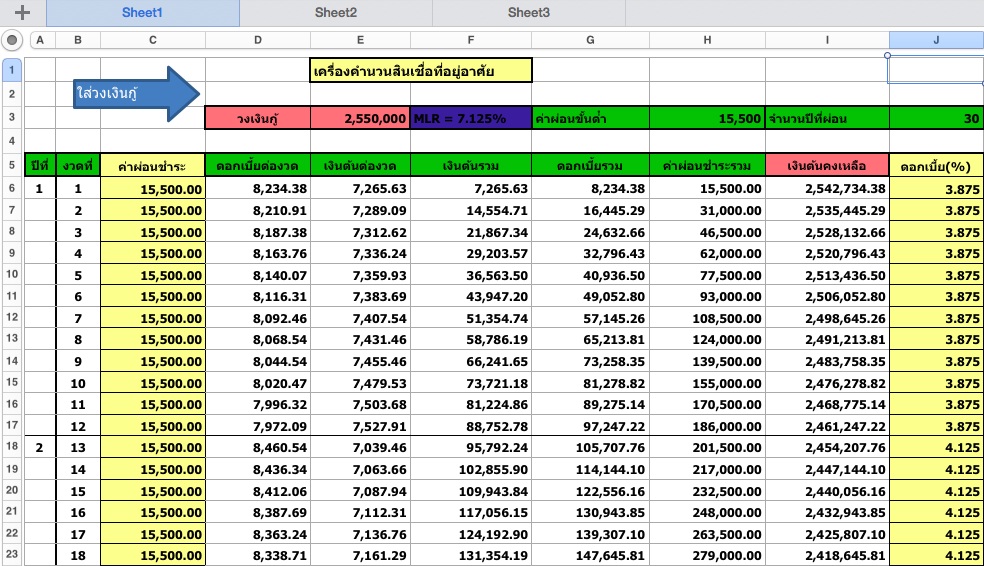Viewport: 984px width, 566px height.
Task: Click the ค่าผ่อนขั้นต่ำ label cell
Action: (x=591, y=118)
